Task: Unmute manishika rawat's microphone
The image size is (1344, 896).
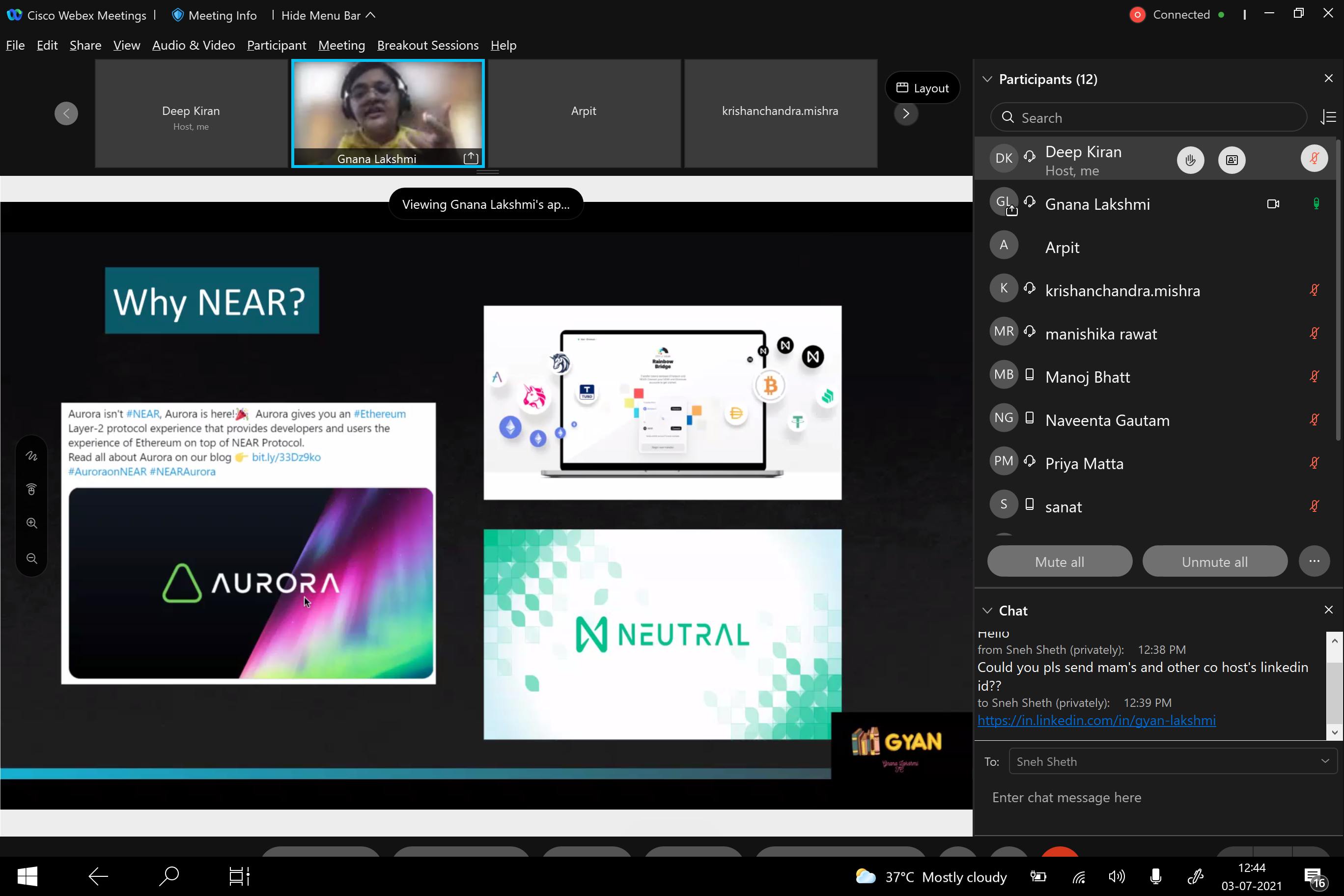Action: pos(1315,333)
